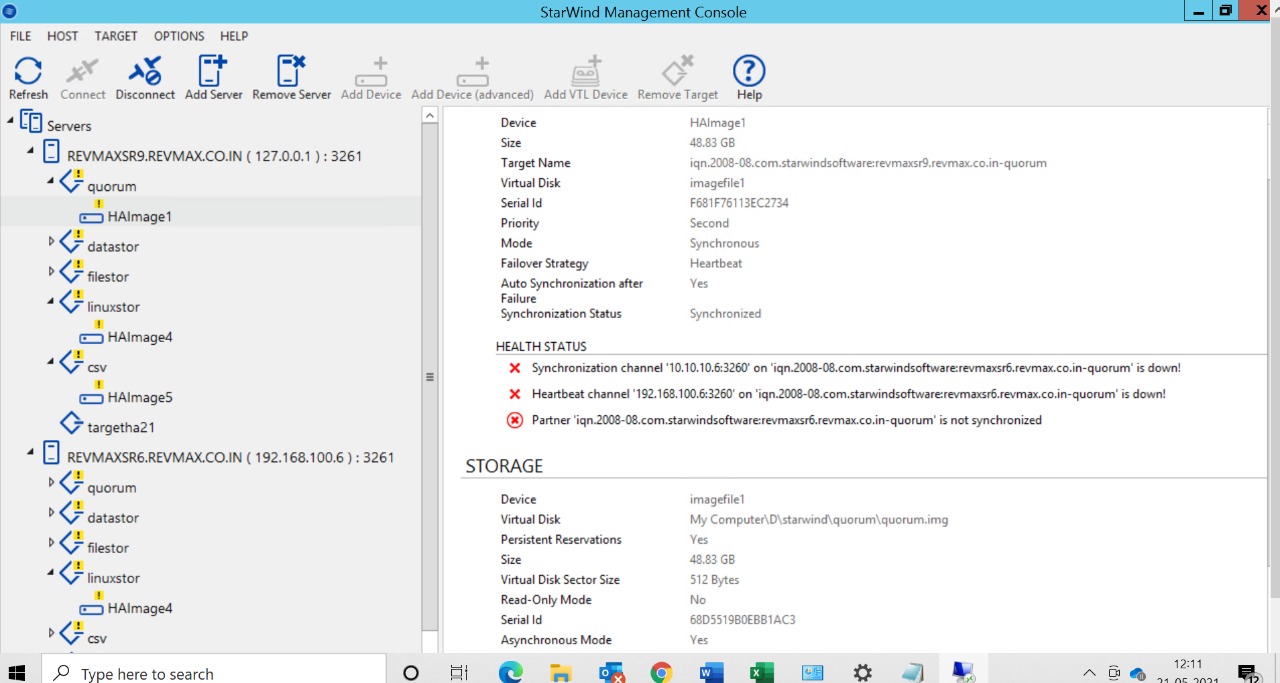Click the Target Name iqn value
Screen dimensions: 1280x683
click(868, 163)
